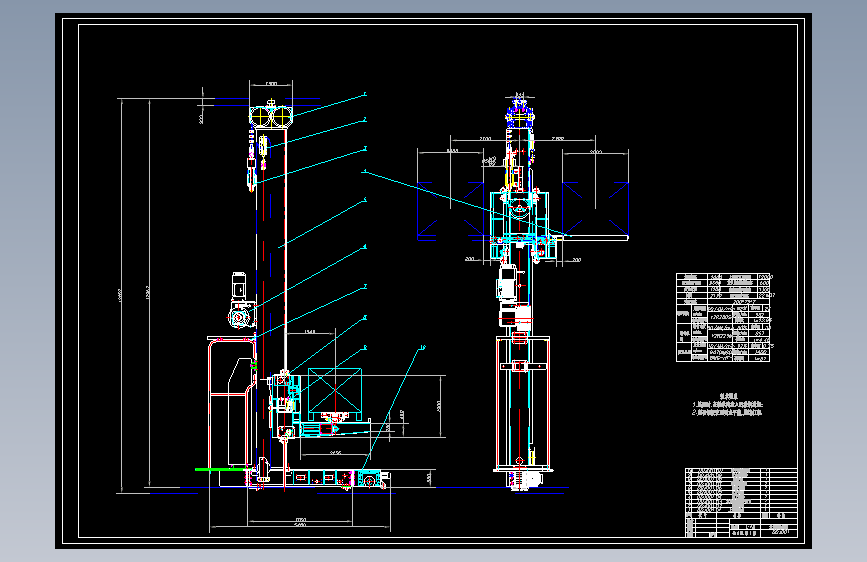Click callout number 10 above the base trolley
Screen dimensions: 867x562
point(423,347)
